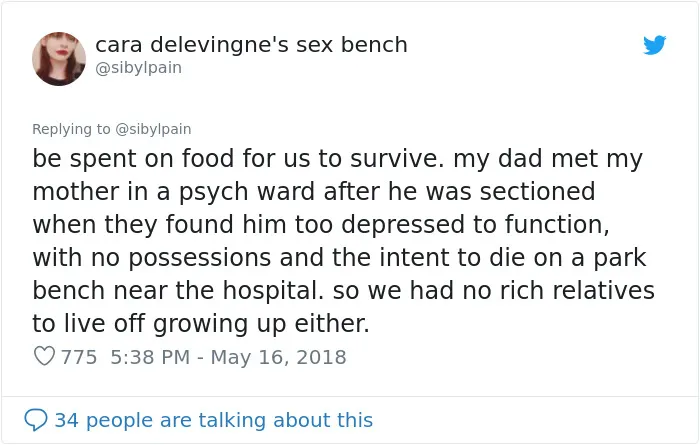Open 34 people are talking about this
700x445 pixels.
(x=213, y=420)
